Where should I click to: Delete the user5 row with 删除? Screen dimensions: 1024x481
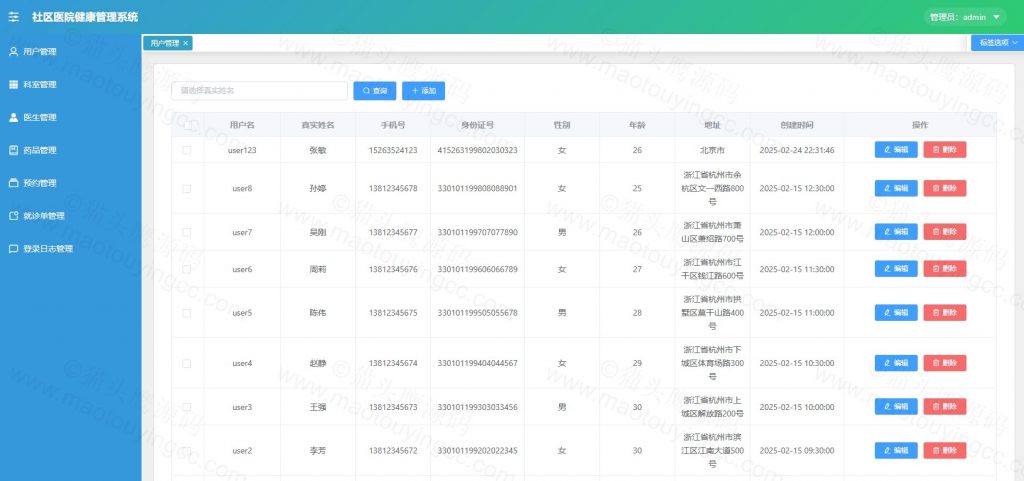tap(945, 313)
